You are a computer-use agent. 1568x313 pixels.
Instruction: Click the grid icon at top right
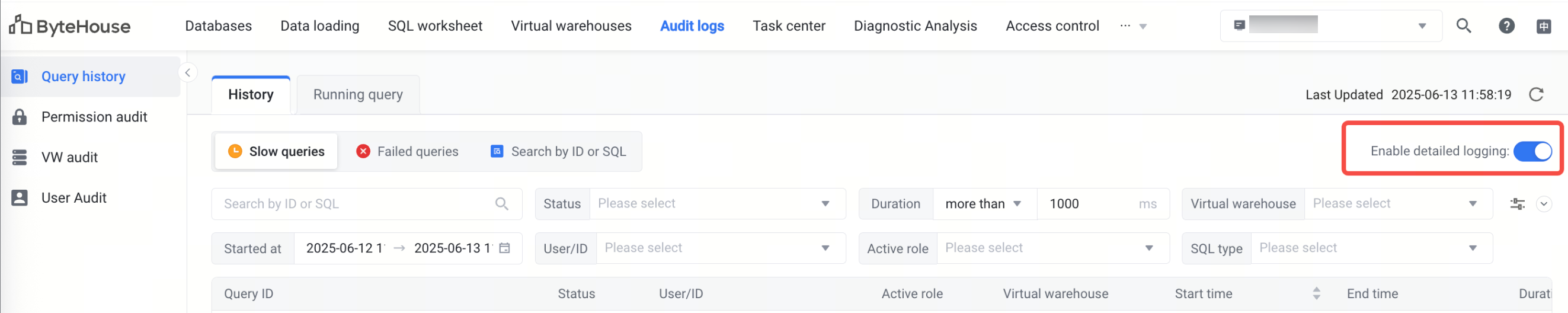coord(1544,26)
